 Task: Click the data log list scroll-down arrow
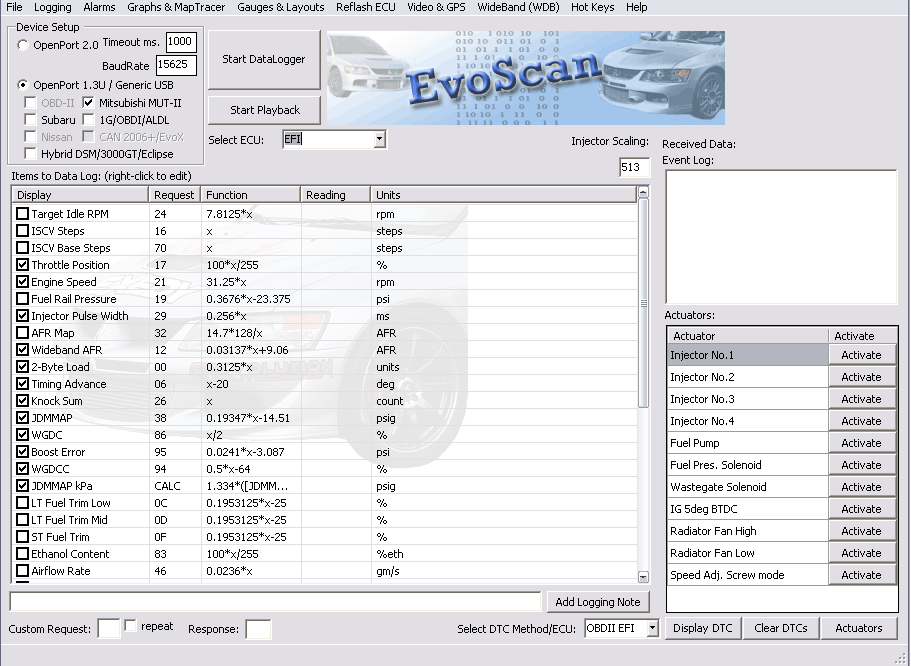[643, 577]
